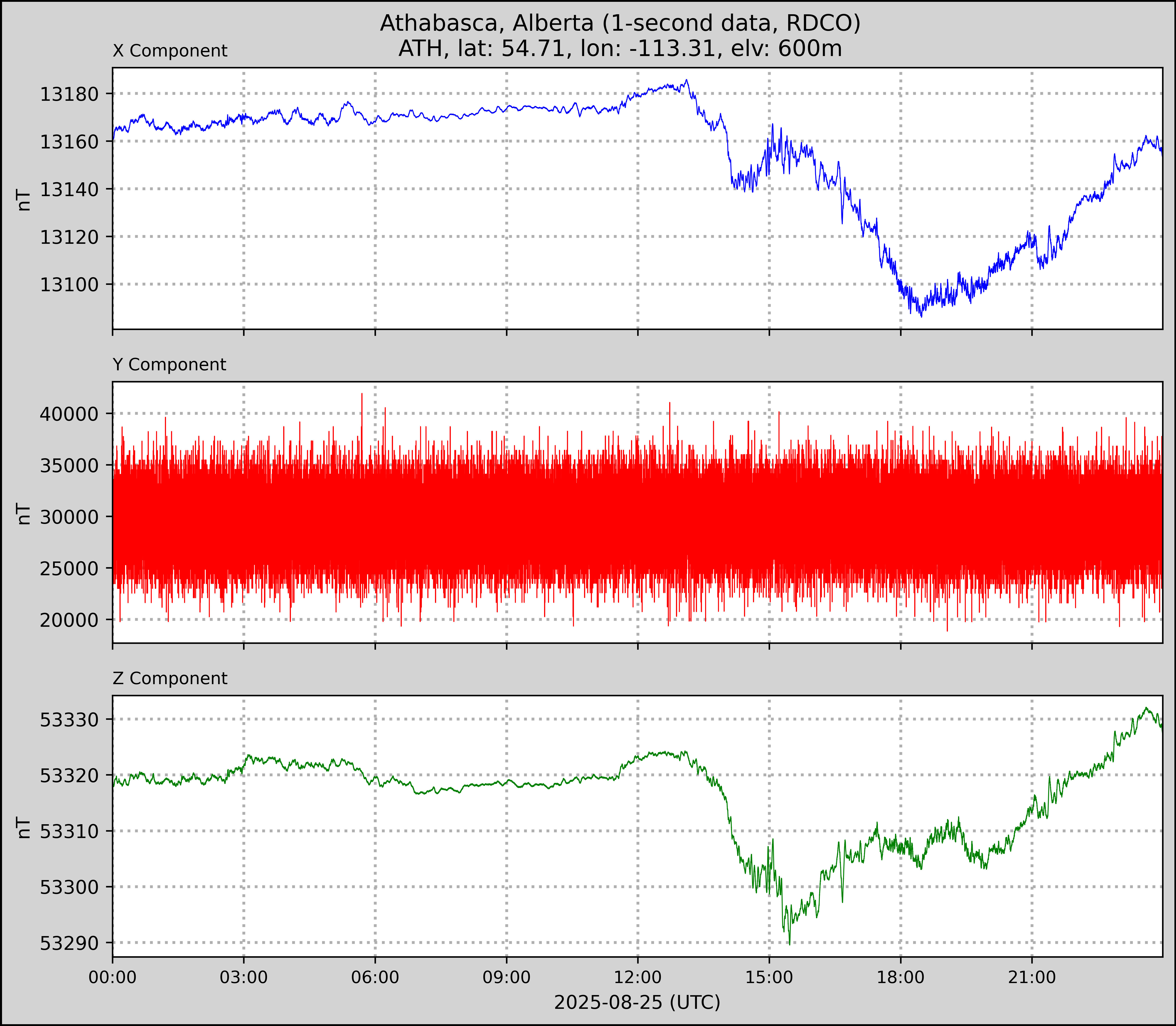This screenshot has width=1176, height=1026.
Task: Click the 20000 tick label in Y plot
Action: [x=69, y=620]
